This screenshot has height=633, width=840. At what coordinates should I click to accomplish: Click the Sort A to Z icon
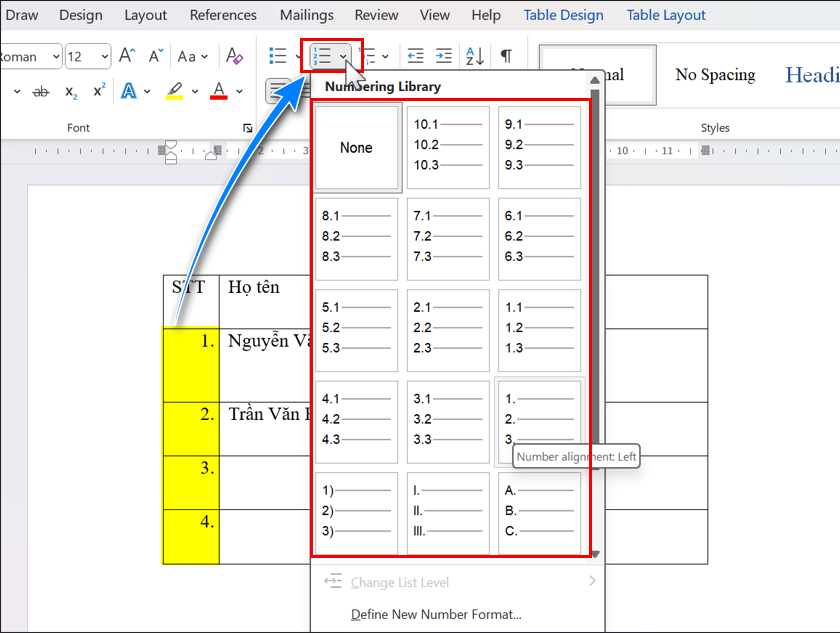click(x=474, y=57)
